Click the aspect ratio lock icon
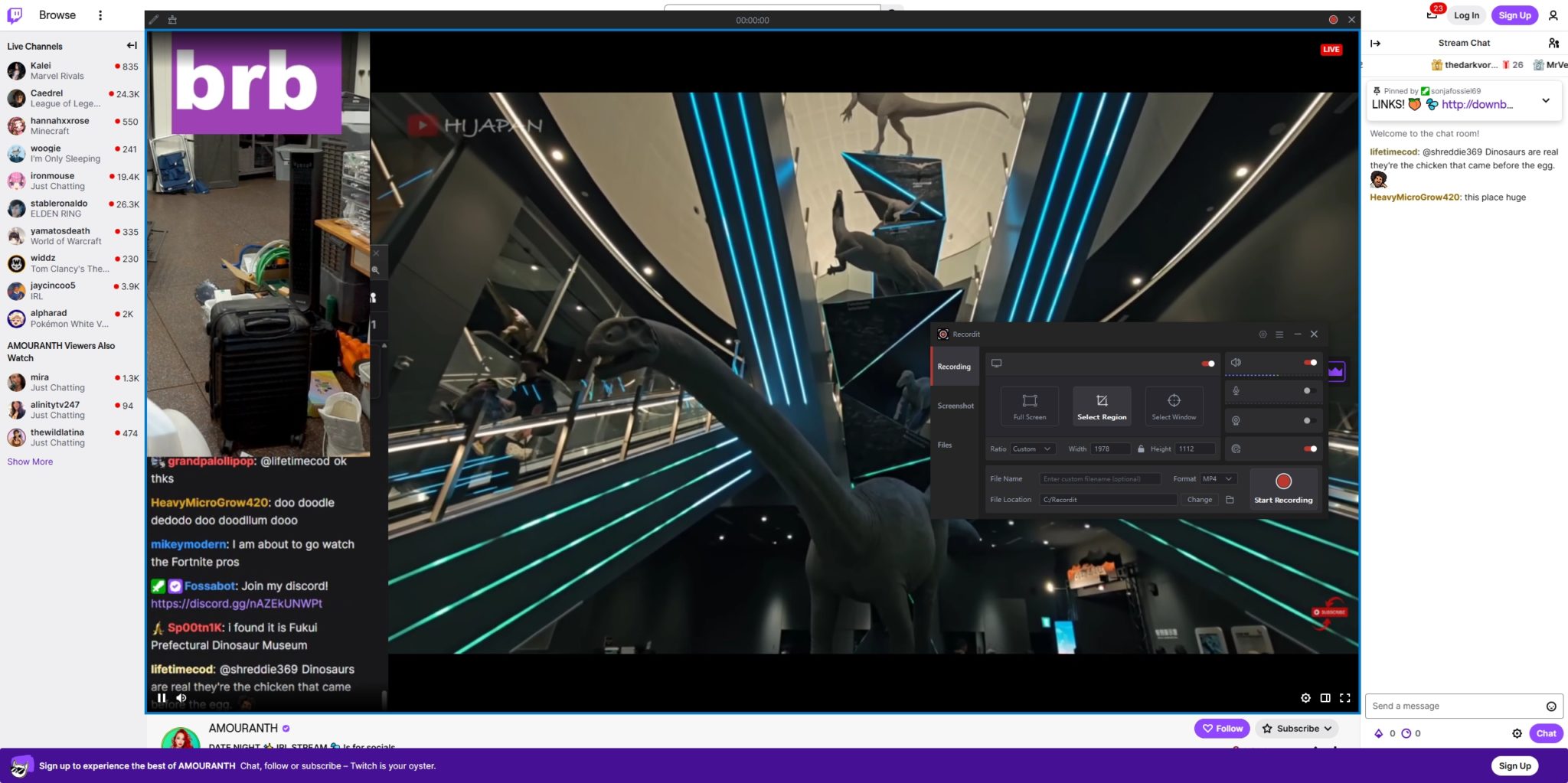 [1141, 449]
